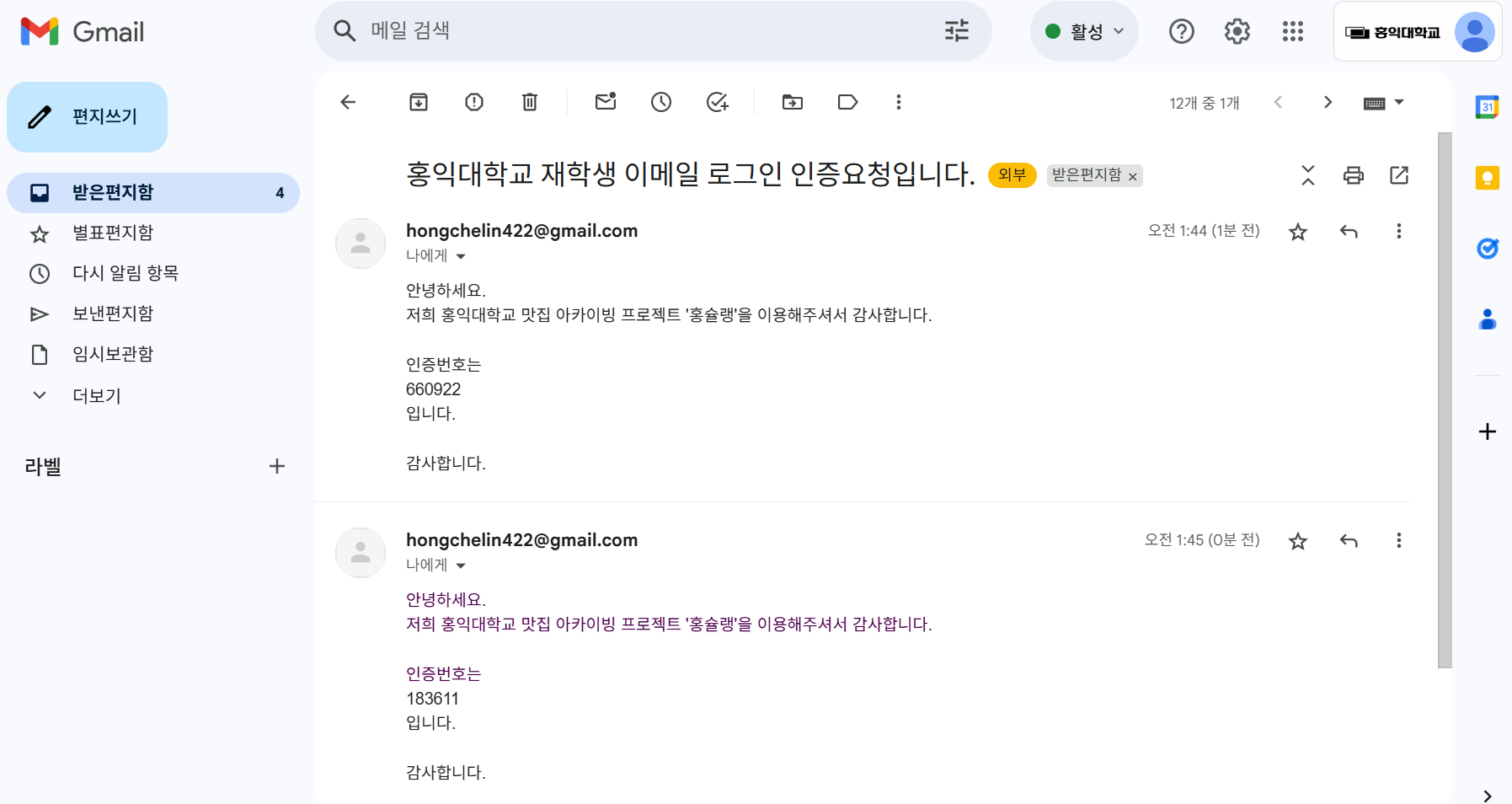The height and width of the screenshot is (804, 1512).
Task: Delete this conversation with trash icon
Action: (x=530, y=102)
